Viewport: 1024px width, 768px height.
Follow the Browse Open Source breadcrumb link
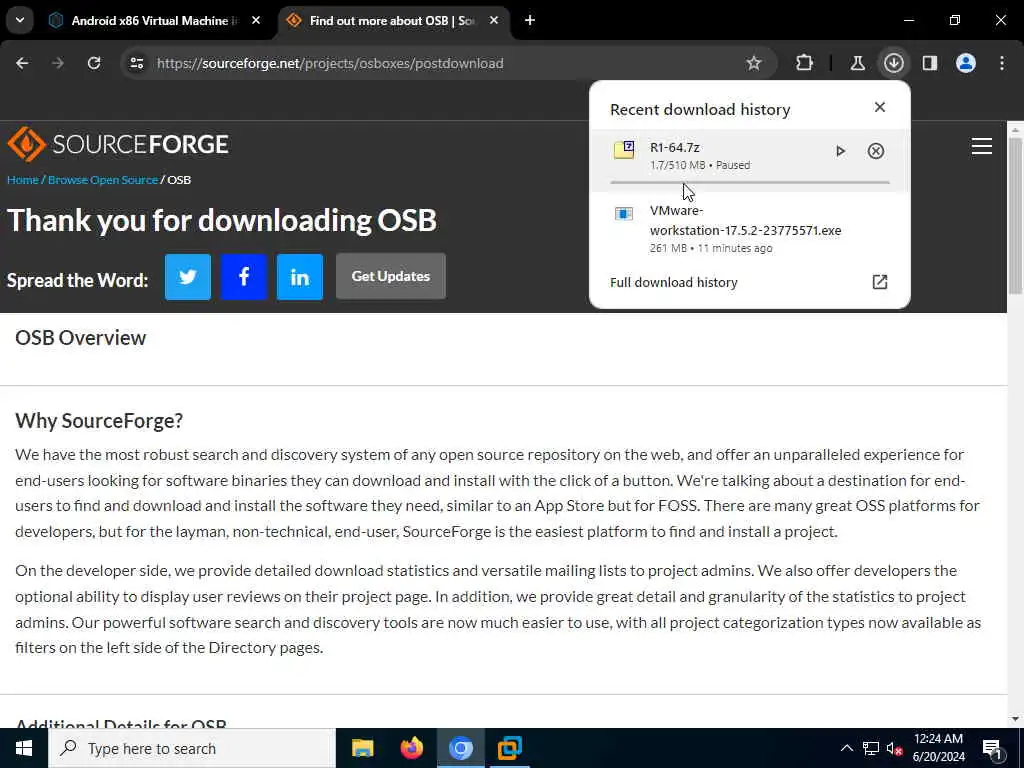tap(103, 180)
